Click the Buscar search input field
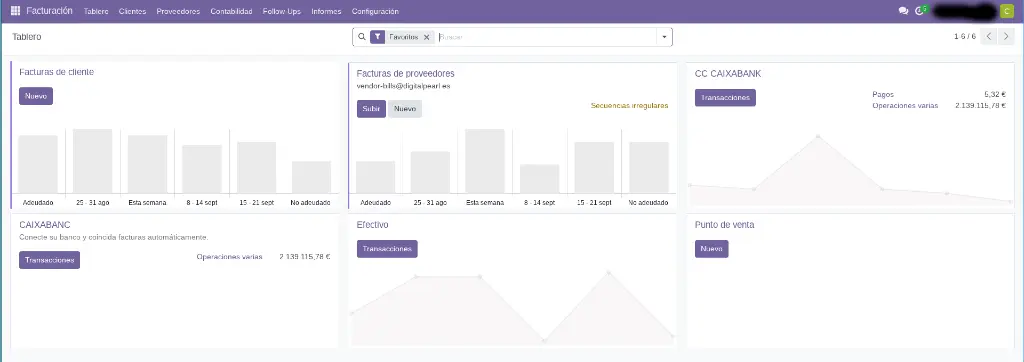 coord(546,37)
